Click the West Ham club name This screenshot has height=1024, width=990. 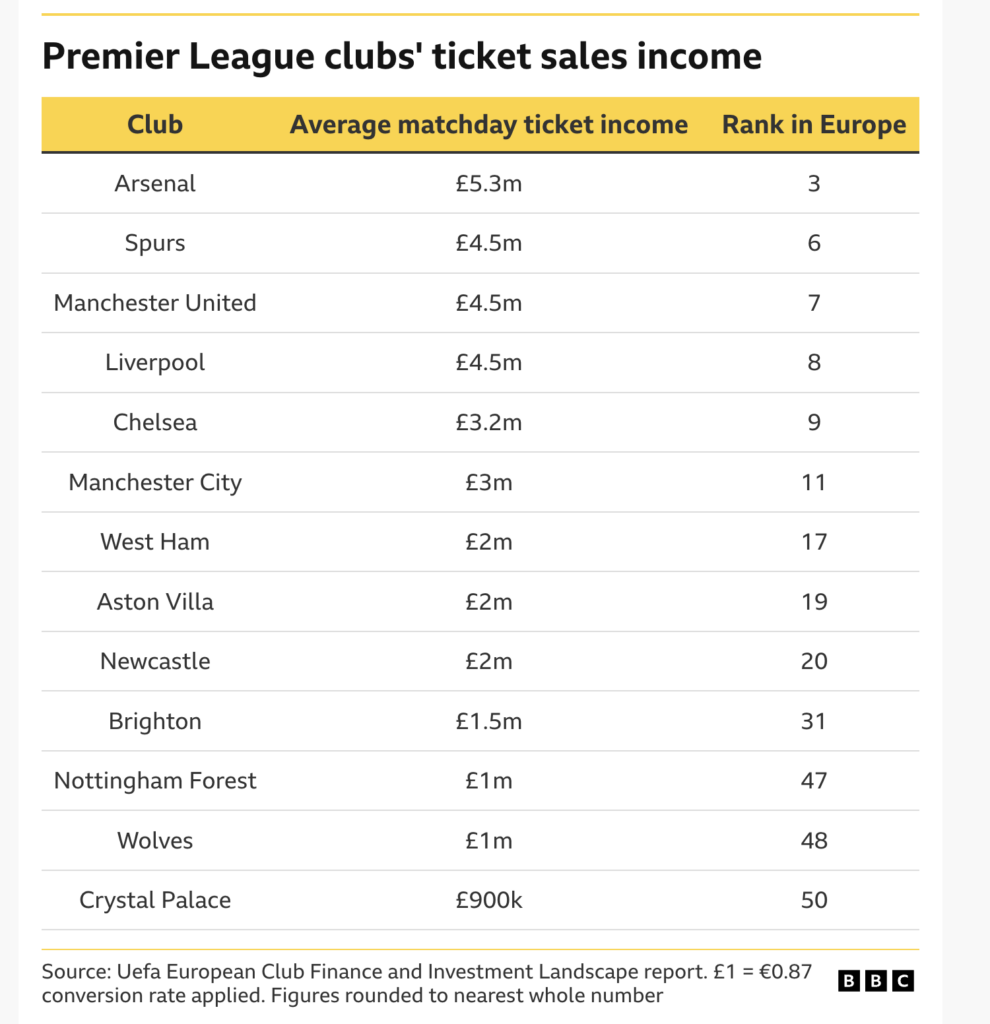[155, 542]
